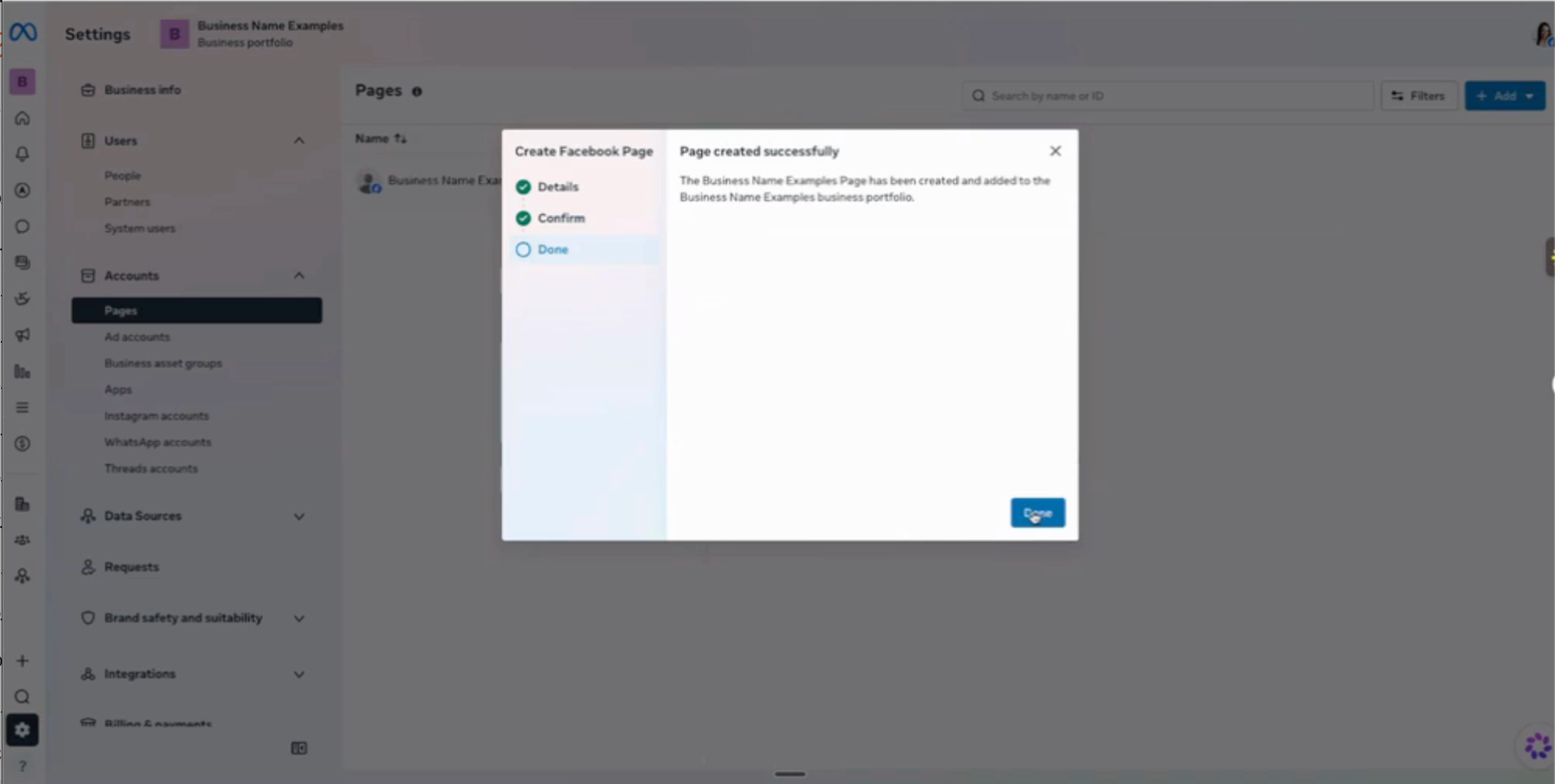Viewport: 1555px width, 784px height.
Task: Open the hamburger all tools icon
Action: coord(23,408)
